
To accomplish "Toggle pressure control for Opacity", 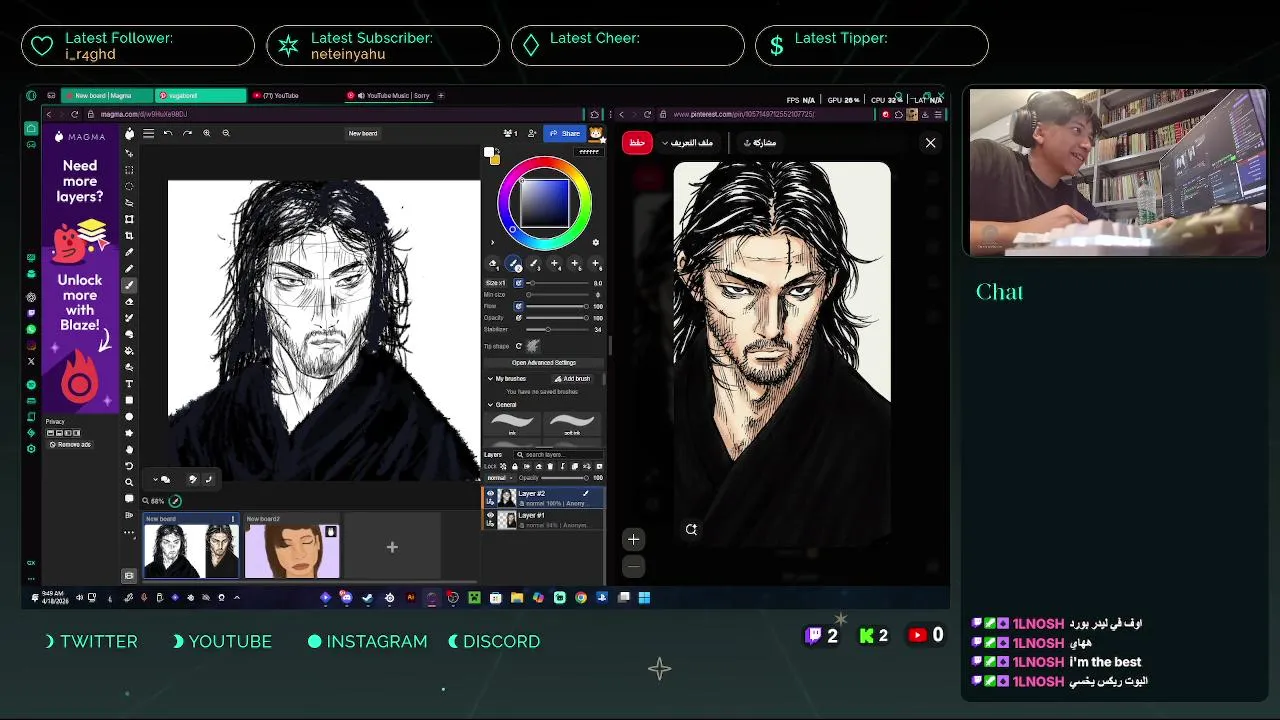I will click(x=518, y=318).
